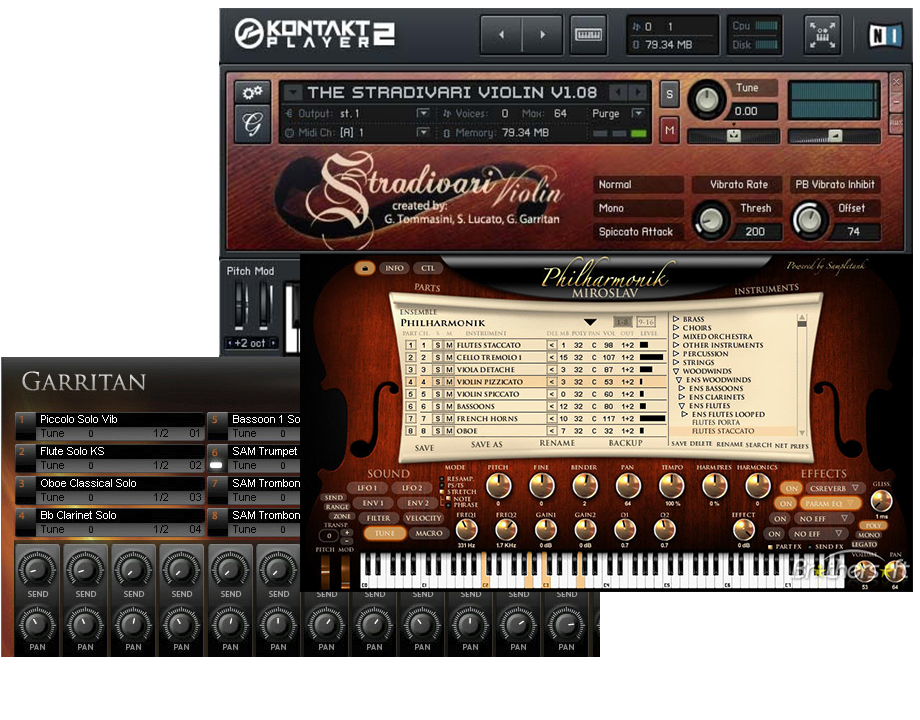920x720 pixels.
Task: Collapse the Woodwinds instrument category
Action: coord(677,371)
